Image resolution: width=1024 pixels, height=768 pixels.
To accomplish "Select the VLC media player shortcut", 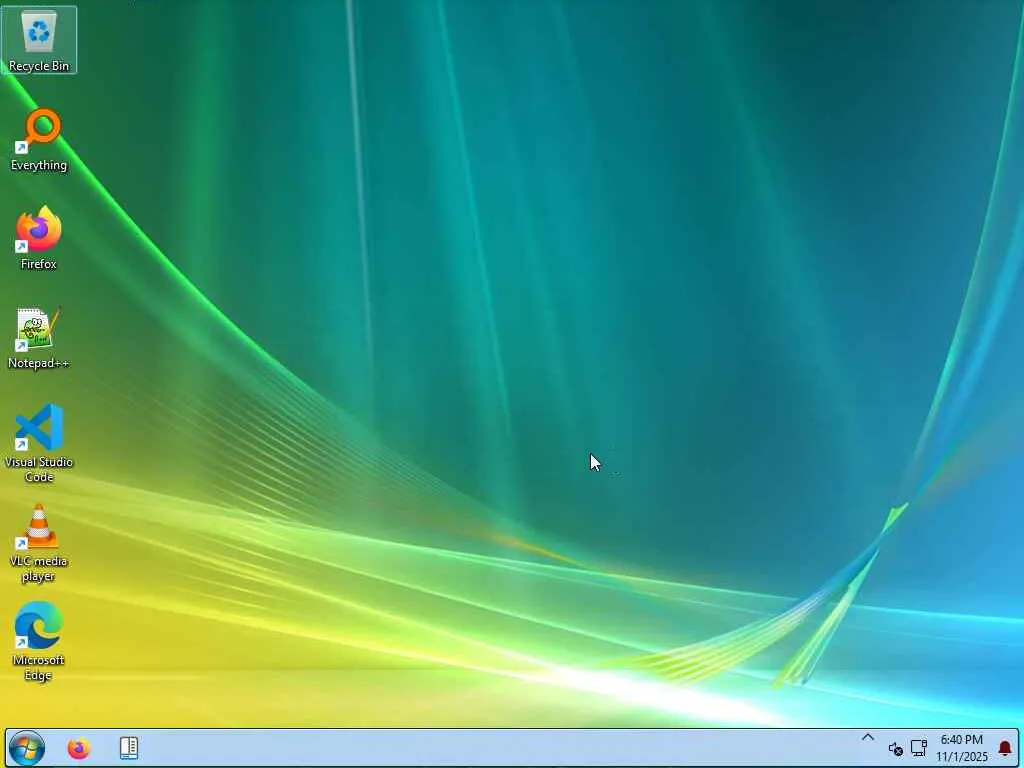I will click(39, 543).
